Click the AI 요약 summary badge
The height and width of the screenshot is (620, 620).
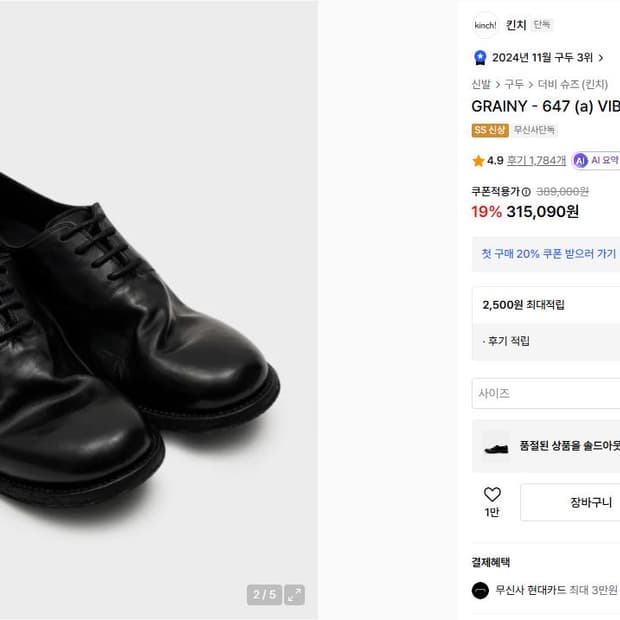coord(596,160)
